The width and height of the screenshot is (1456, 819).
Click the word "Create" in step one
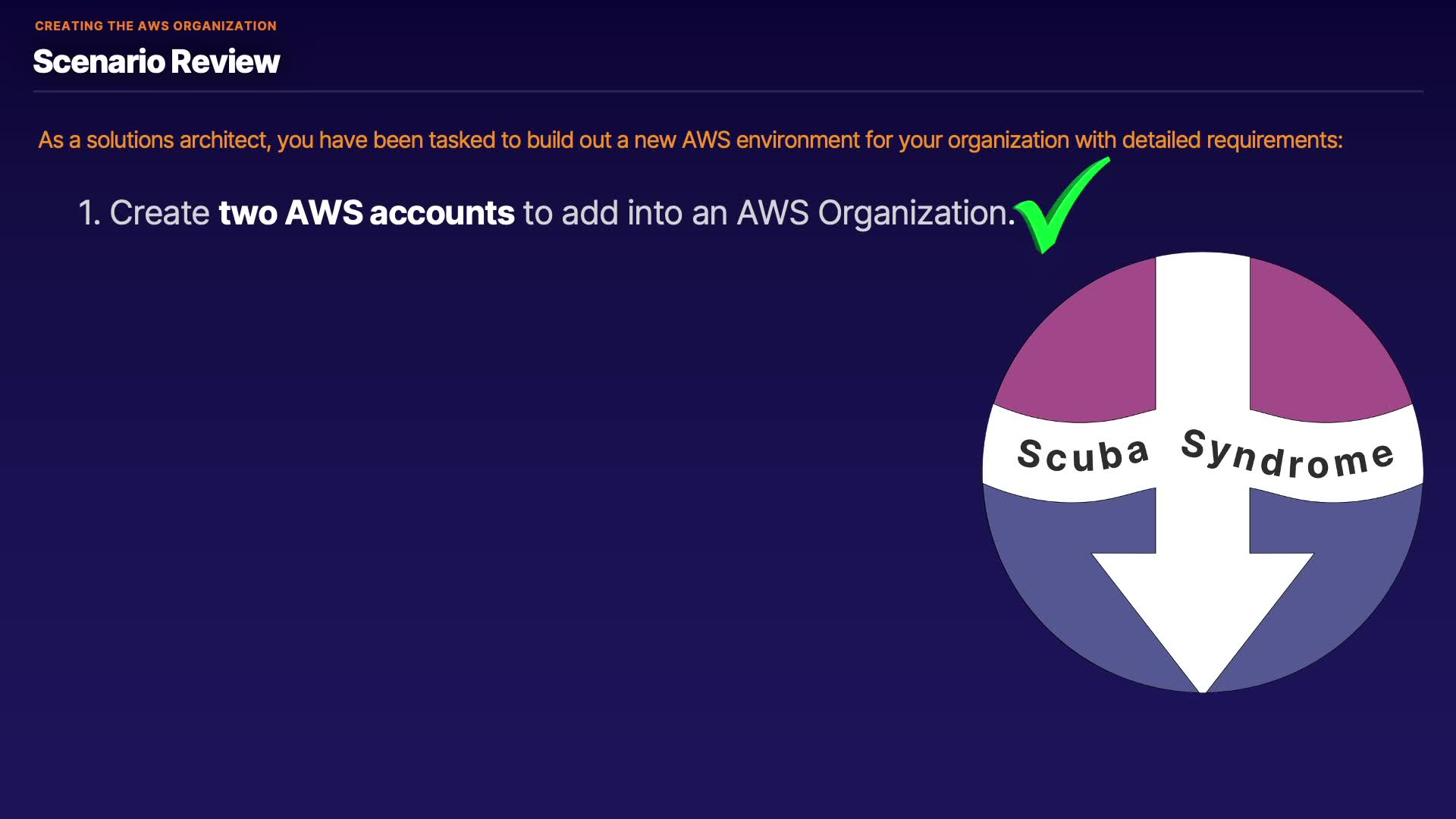(159, 213)
